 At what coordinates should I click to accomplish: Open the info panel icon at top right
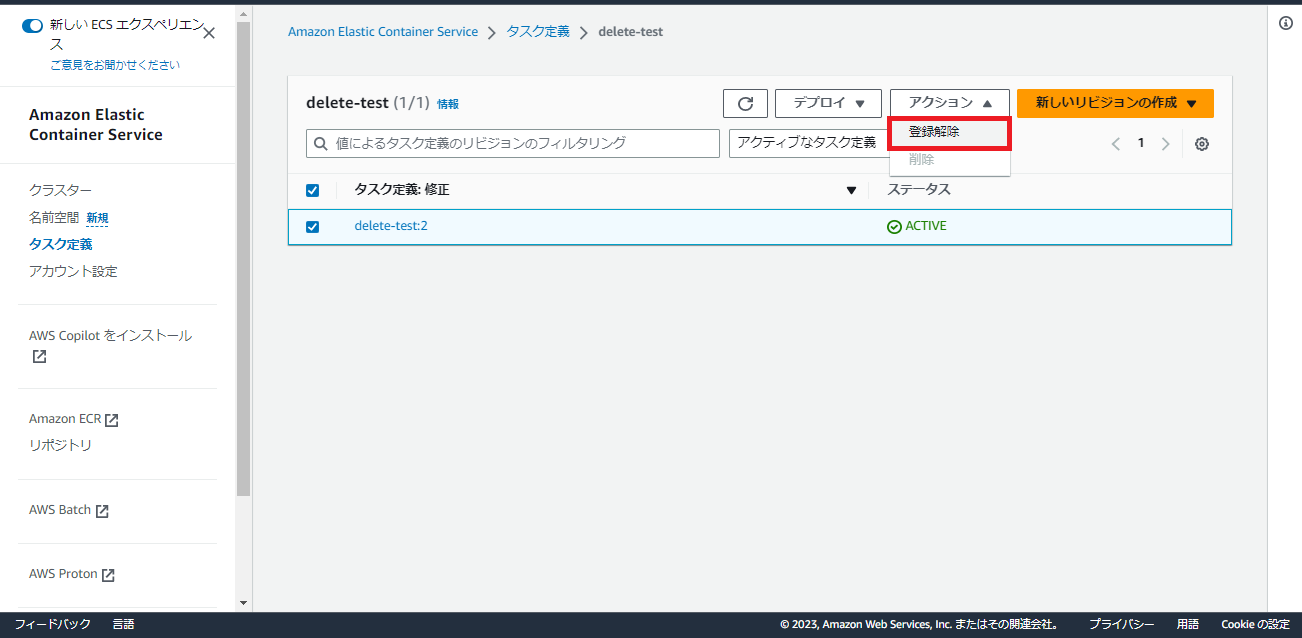pyautogui.click(x=1285, y=22)
